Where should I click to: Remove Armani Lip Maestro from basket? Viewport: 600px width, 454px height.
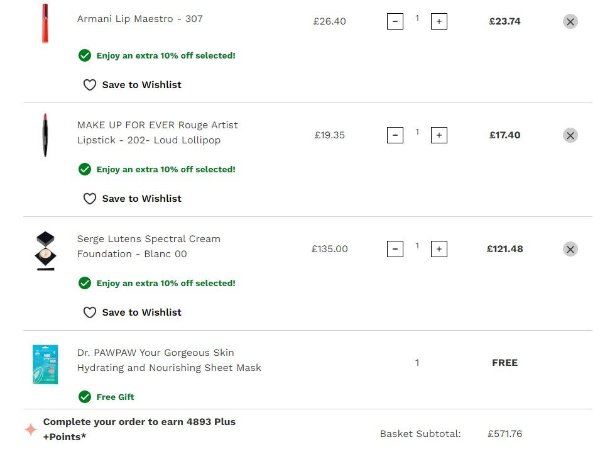570,21
